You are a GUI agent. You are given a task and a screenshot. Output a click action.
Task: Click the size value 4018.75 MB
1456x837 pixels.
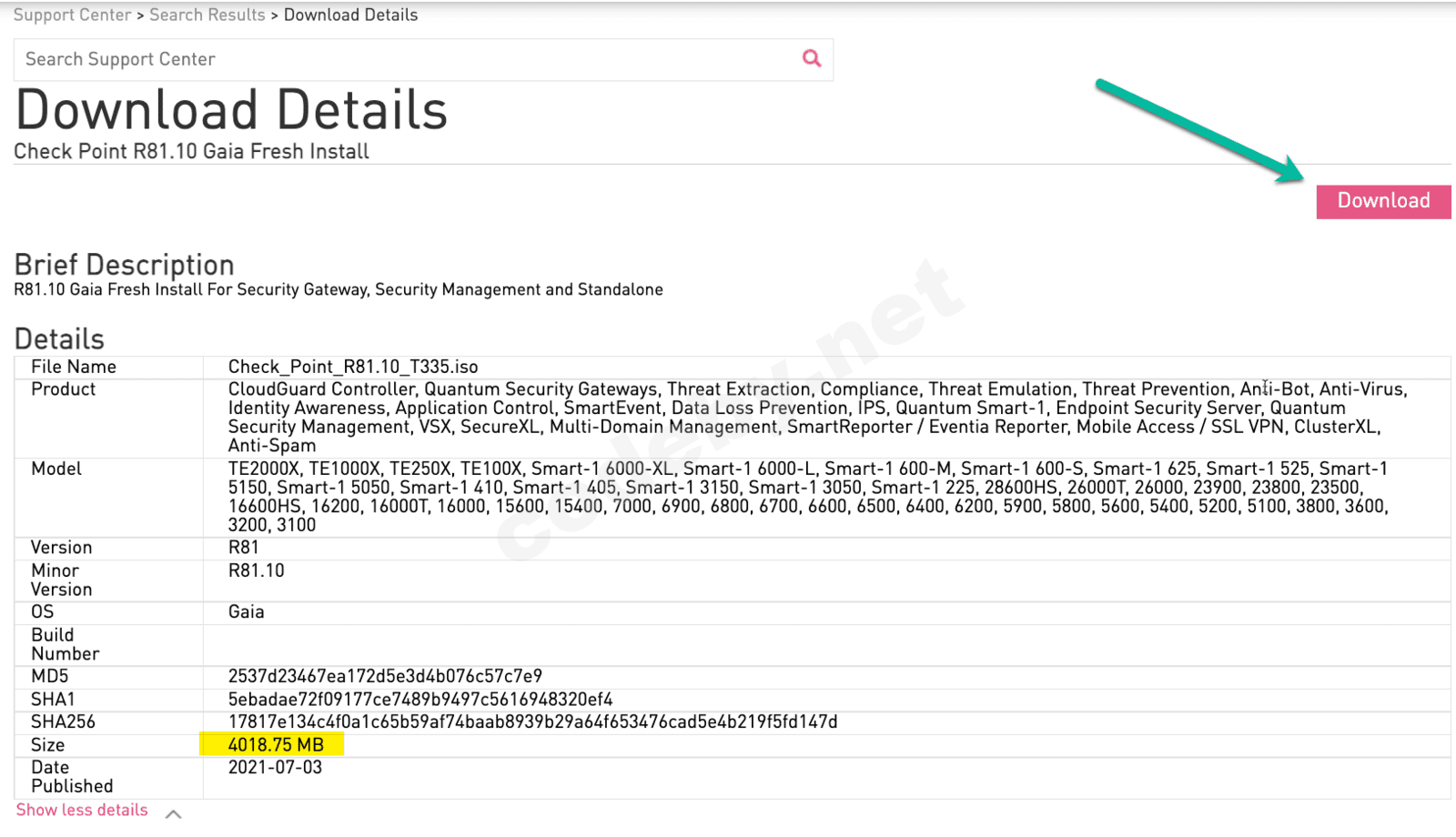(x=276, y=745)
